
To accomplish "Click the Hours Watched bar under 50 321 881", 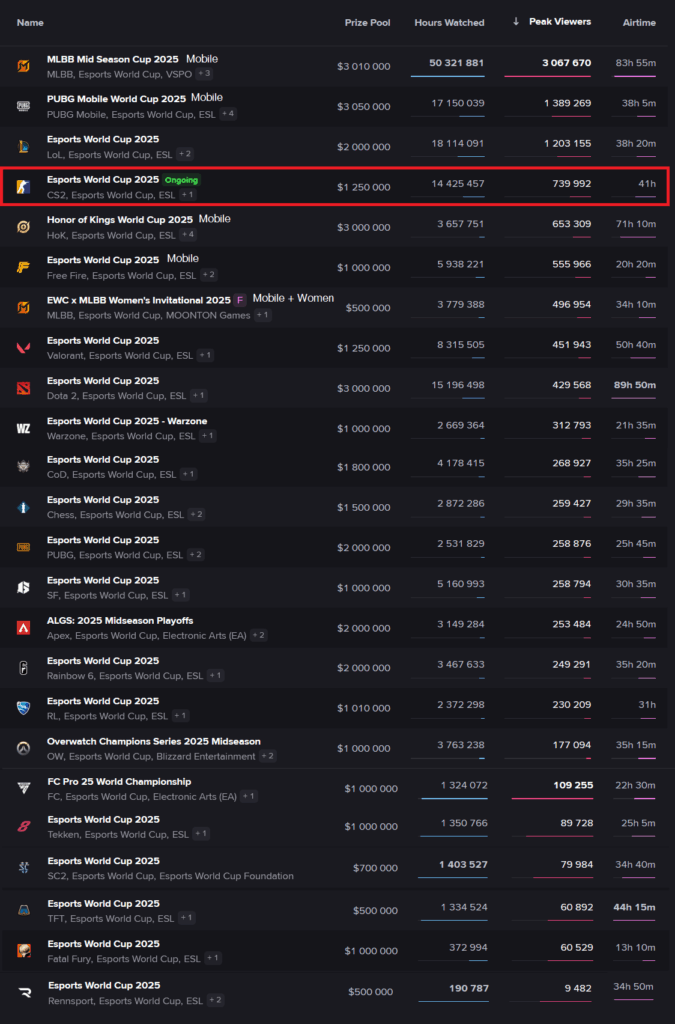I will (447, 75).
